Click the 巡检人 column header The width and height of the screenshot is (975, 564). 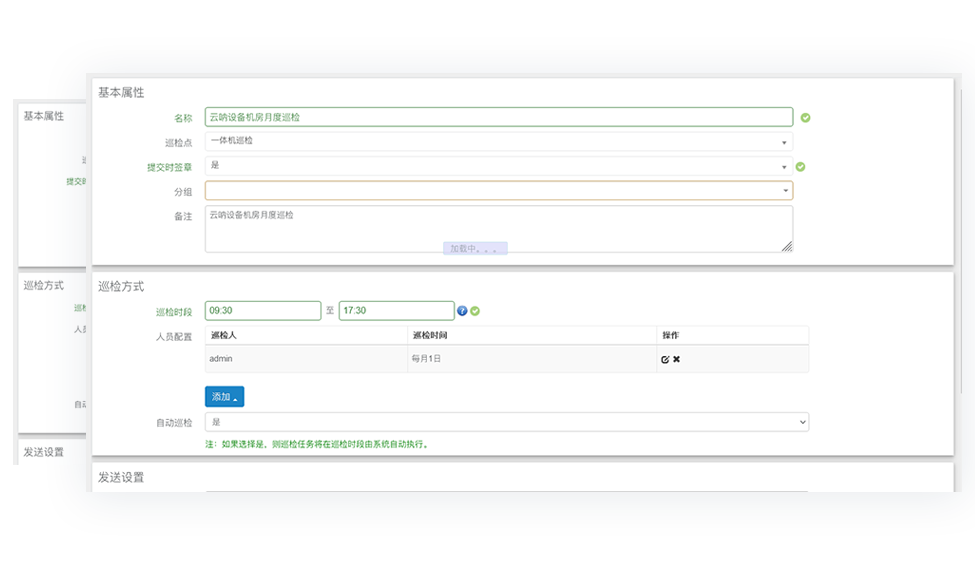click(x=224, y=335)
